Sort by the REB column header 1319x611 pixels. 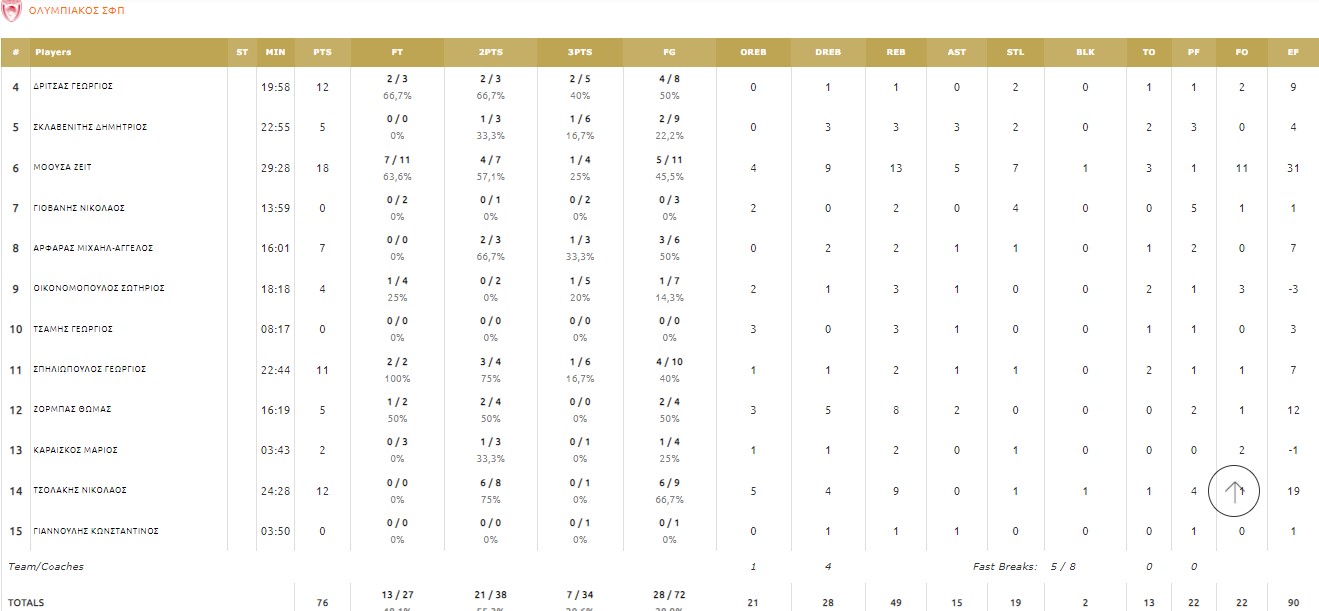(x=896, y=52)
